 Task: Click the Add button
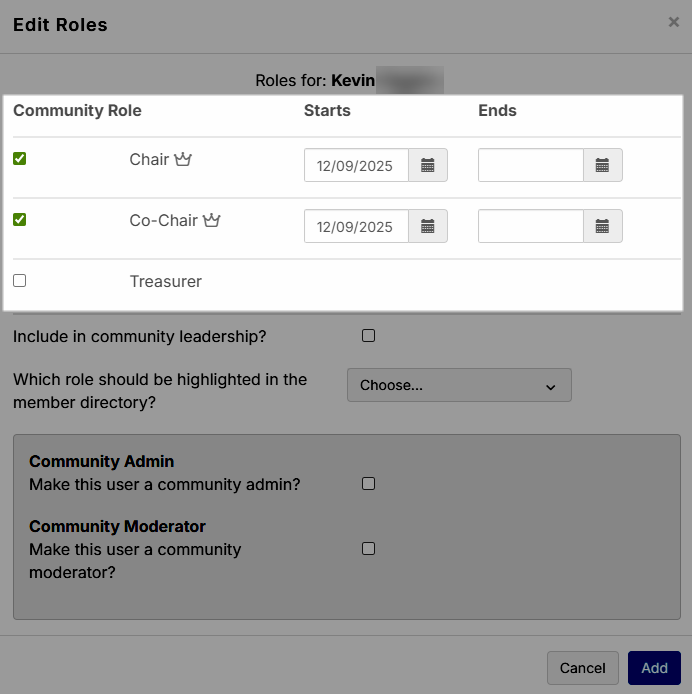(654, 668)
